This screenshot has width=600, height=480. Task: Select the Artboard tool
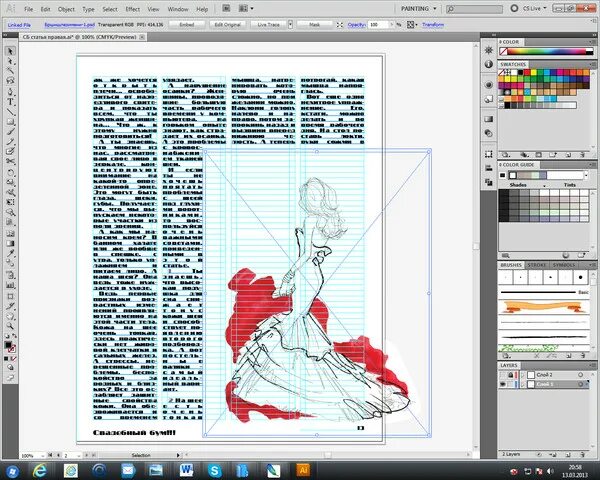pos(10,296)
